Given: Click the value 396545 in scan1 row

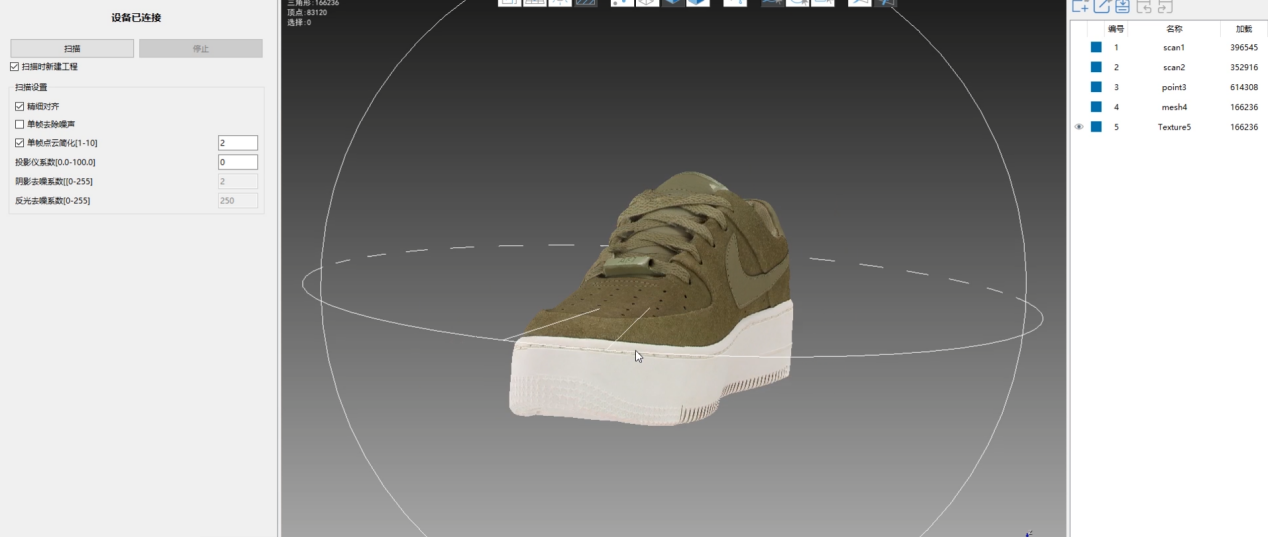Looking at the screenshot, I should [1244, 47].
